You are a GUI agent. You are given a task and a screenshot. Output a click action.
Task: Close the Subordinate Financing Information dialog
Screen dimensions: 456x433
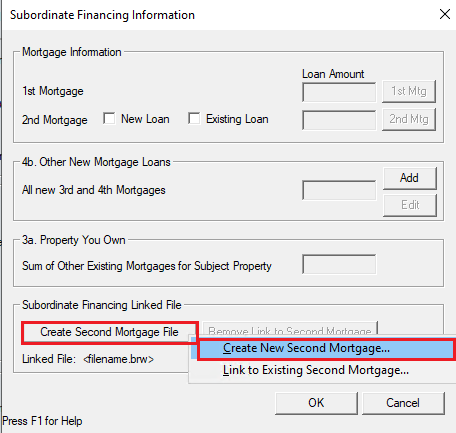[x=445, y=14]
